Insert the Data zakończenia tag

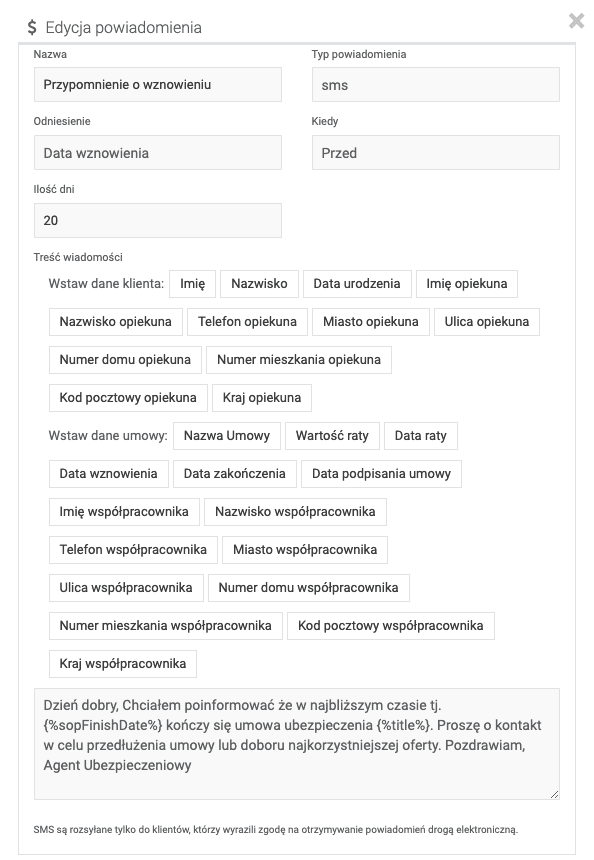[x=235, y=473]
